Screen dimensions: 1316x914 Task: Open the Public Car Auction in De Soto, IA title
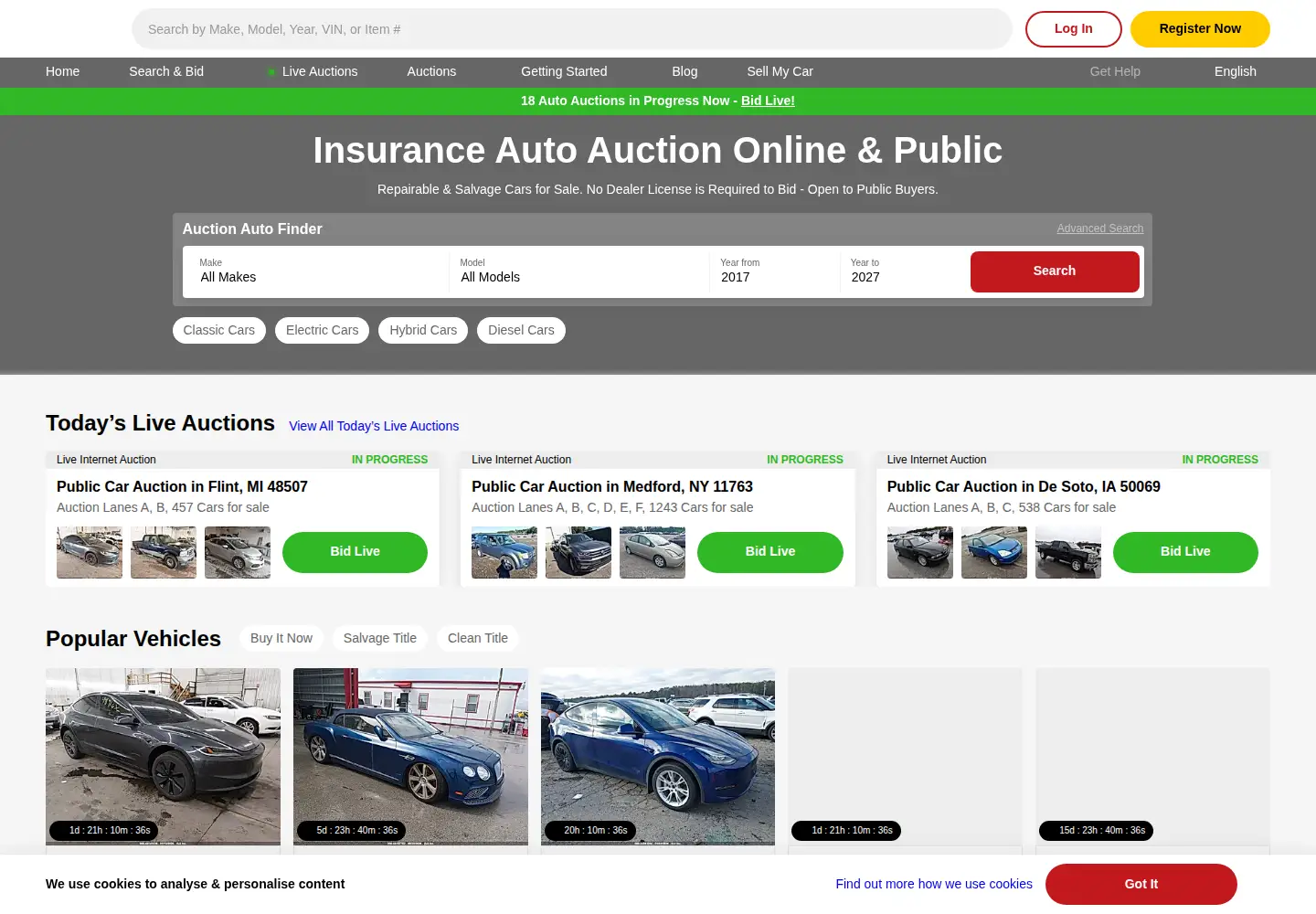tap(1024, 487)
